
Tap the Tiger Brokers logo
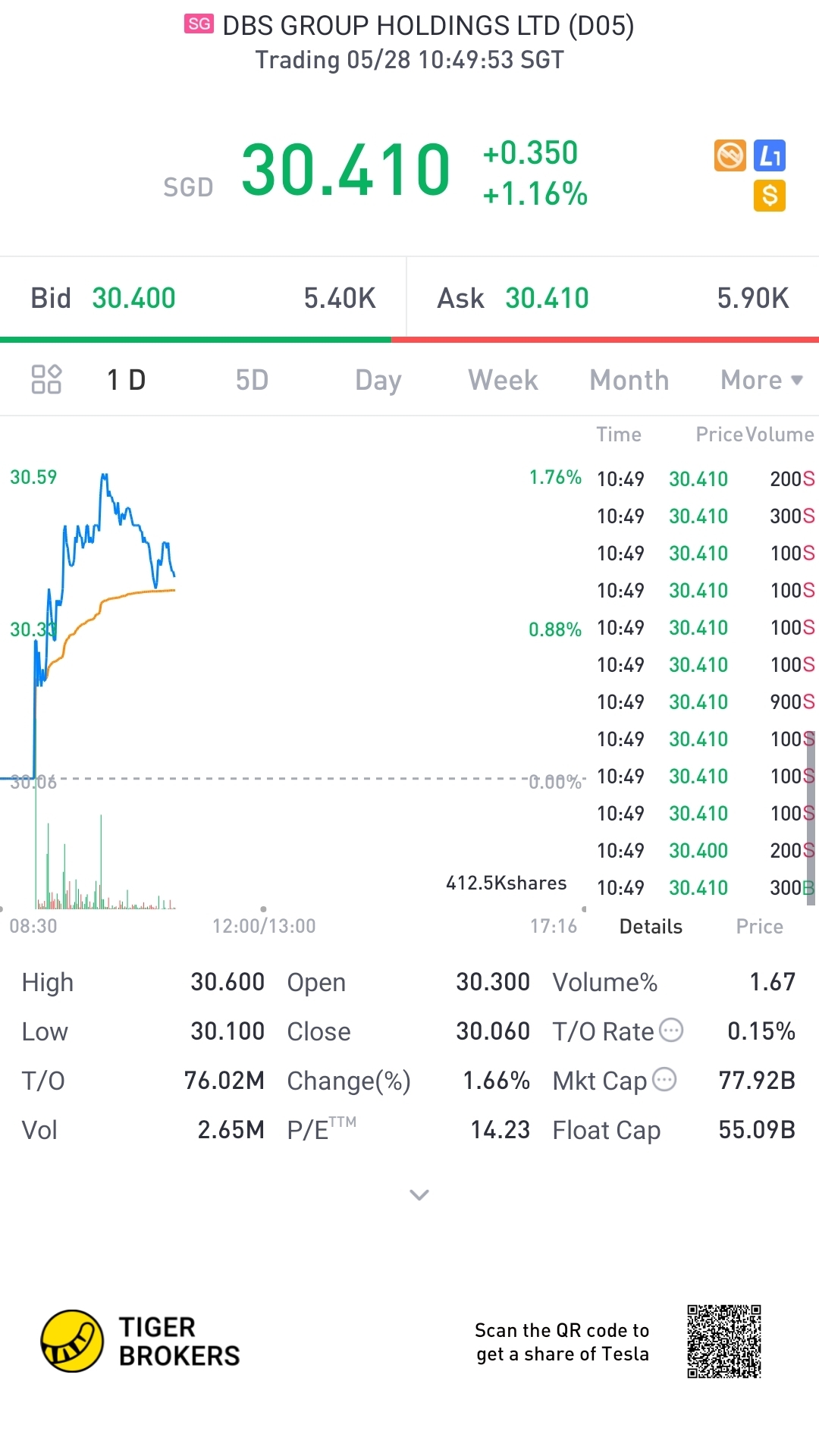point(140,1341)
